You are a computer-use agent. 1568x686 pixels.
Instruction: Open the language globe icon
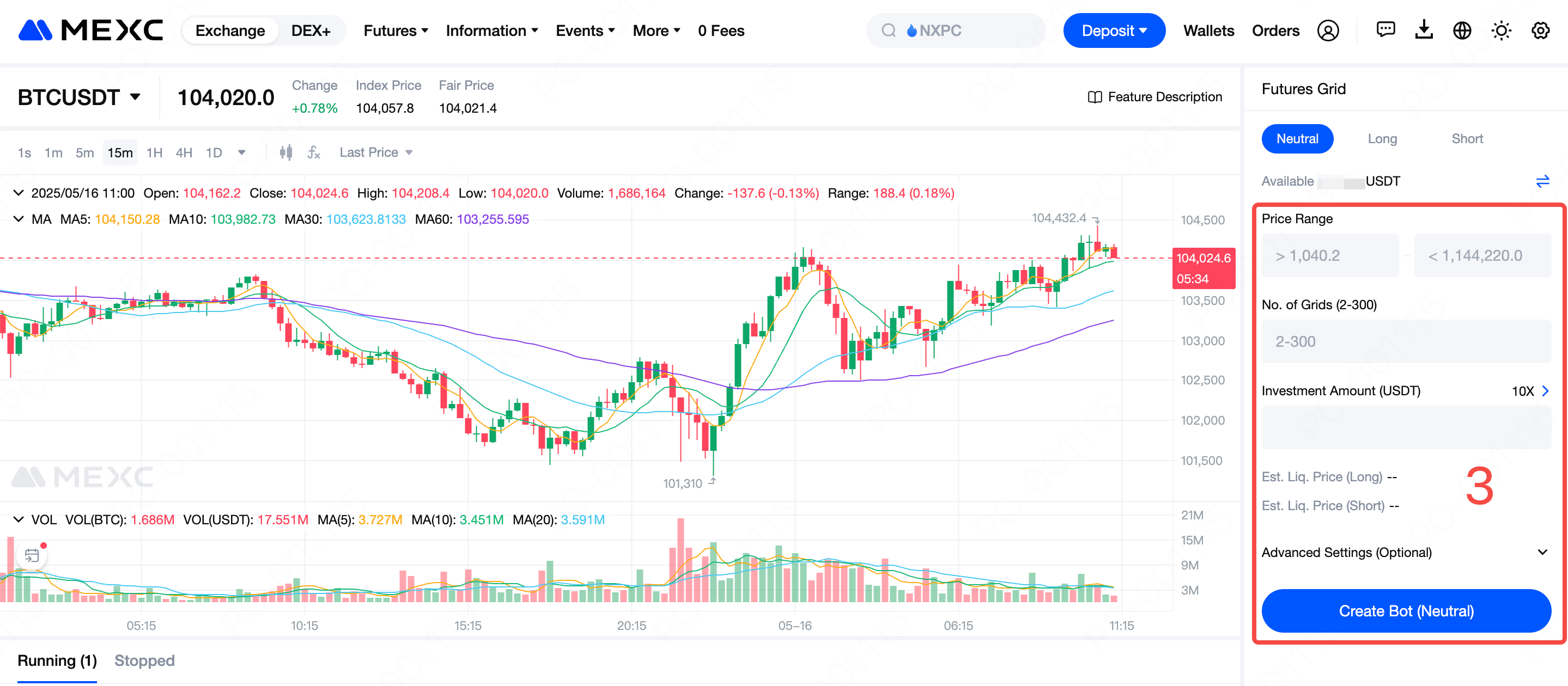tap(1462, 30)
